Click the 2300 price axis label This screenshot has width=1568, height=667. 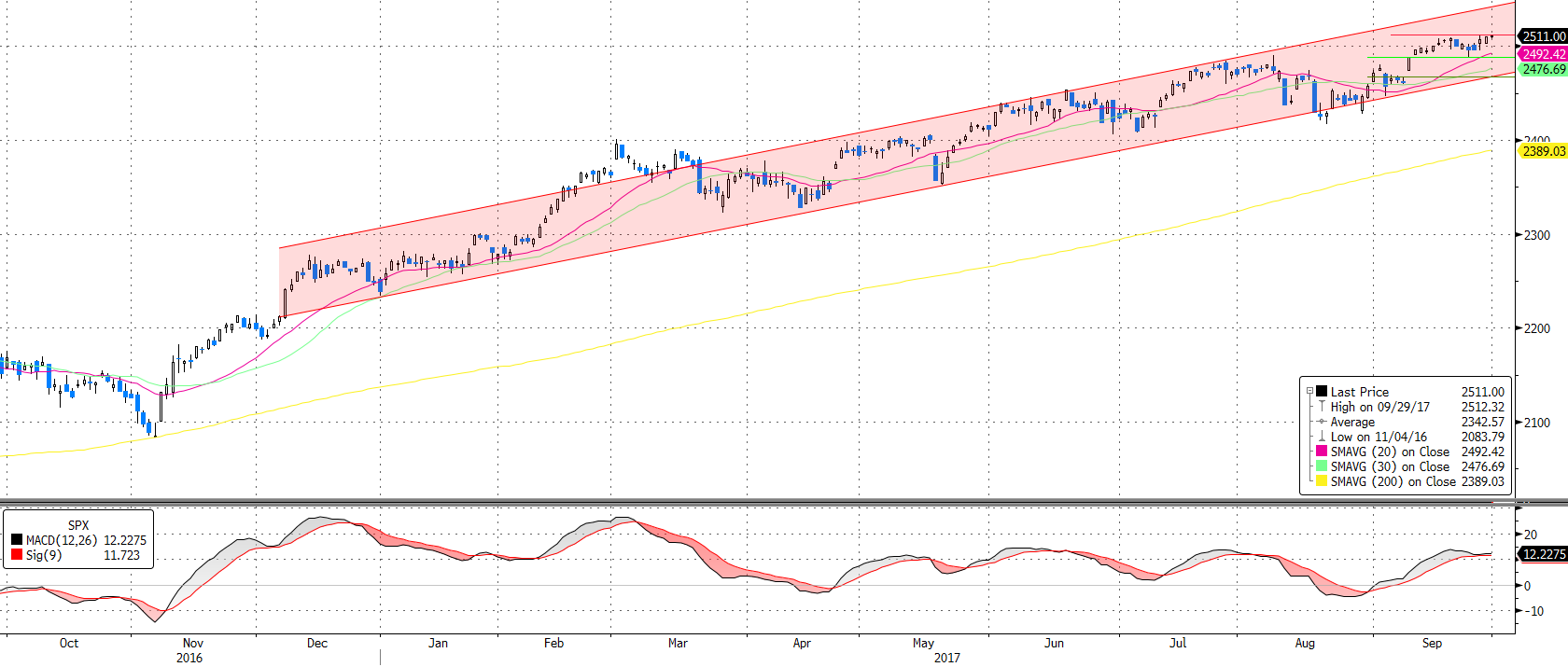coord(1537,235)
